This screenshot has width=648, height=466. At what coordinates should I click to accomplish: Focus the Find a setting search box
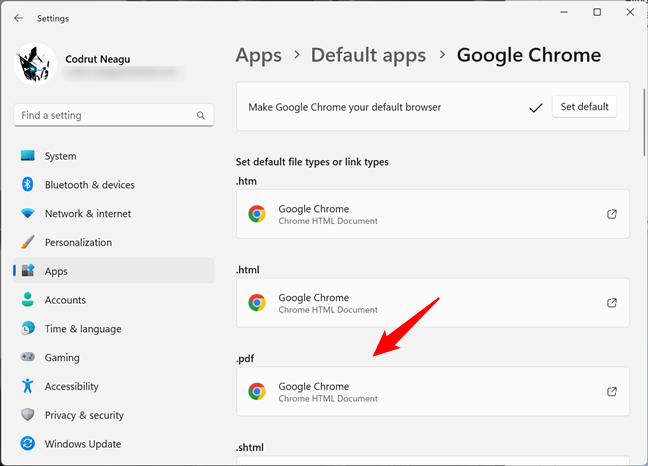click(105, 116)
